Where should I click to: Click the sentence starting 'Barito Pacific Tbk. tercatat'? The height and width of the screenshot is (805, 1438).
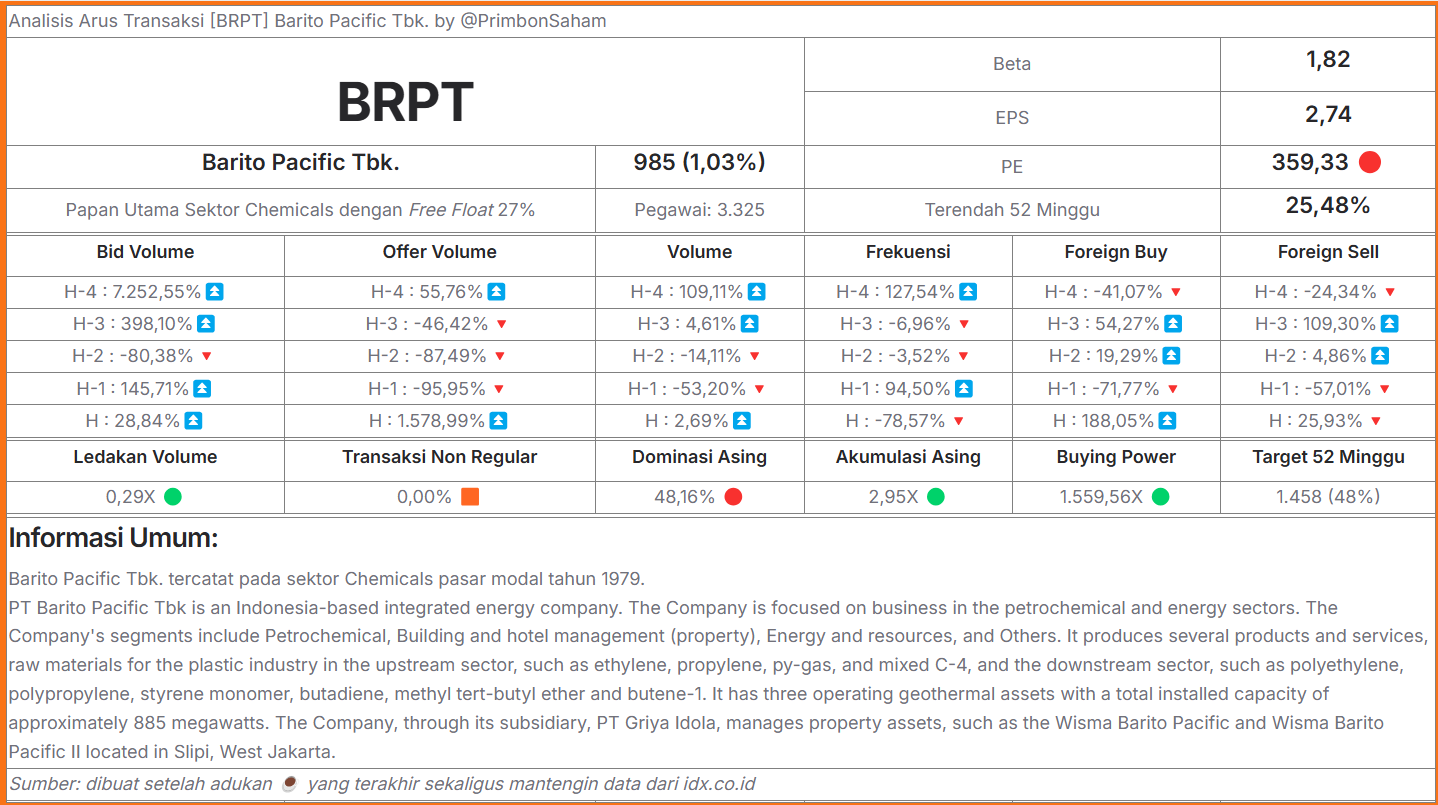tap(327, 578)
